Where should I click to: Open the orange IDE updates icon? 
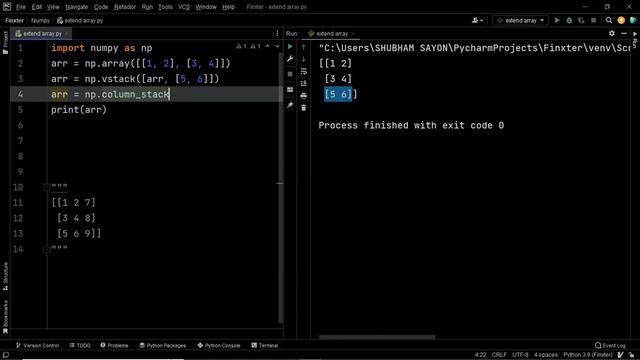(x=621, y=20)
